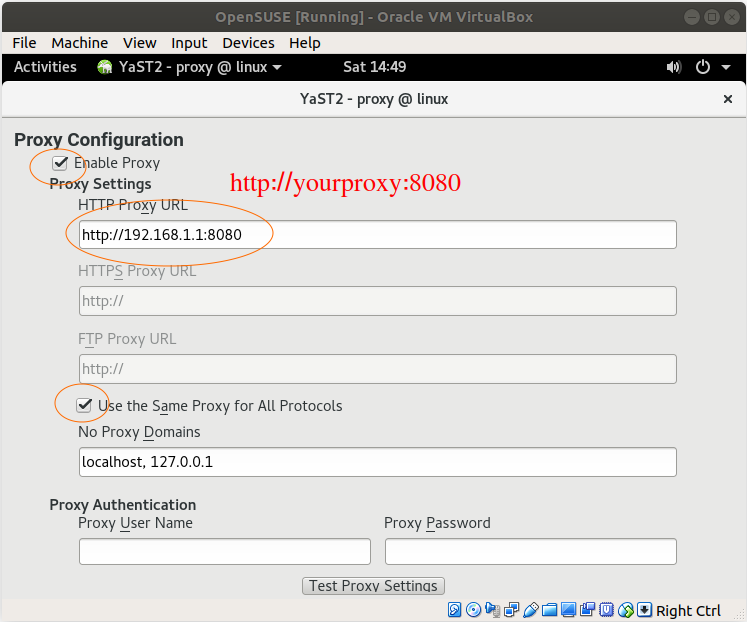
Task: Toggle Use the Same Proxy for All Protocols
Action: tap(84, 405)
